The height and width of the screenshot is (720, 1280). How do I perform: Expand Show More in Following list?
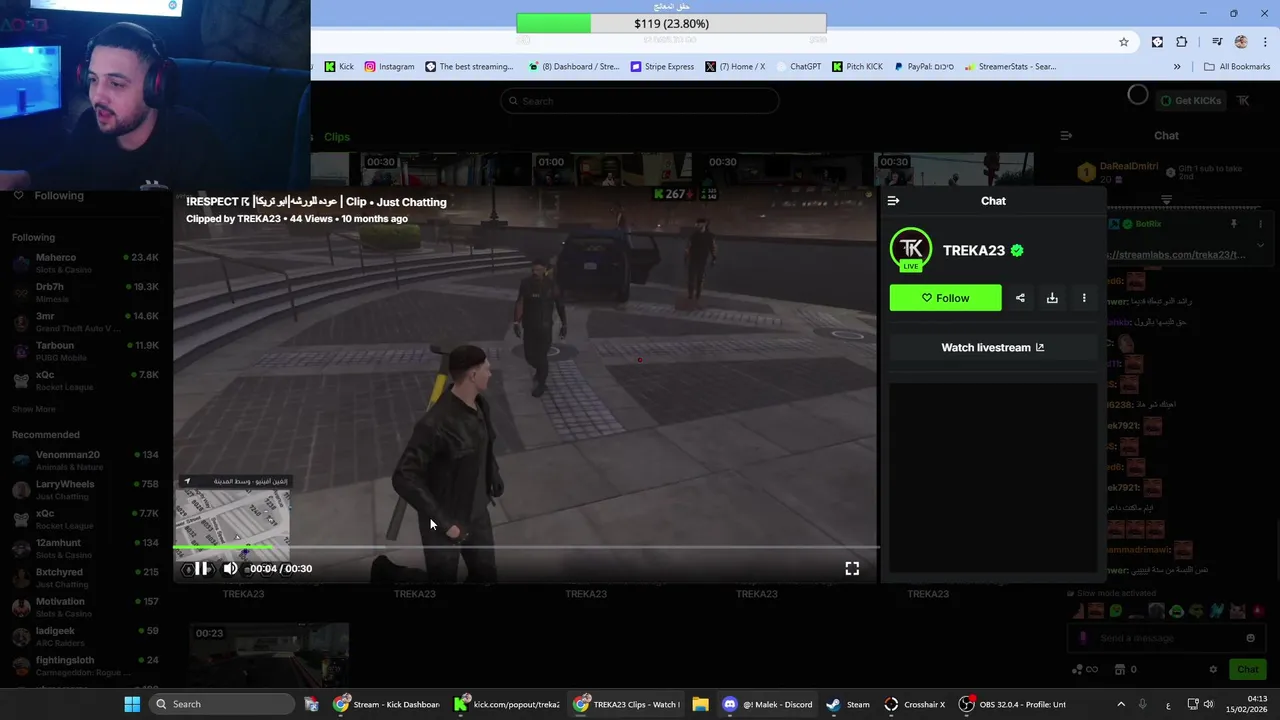coord(34,409)
